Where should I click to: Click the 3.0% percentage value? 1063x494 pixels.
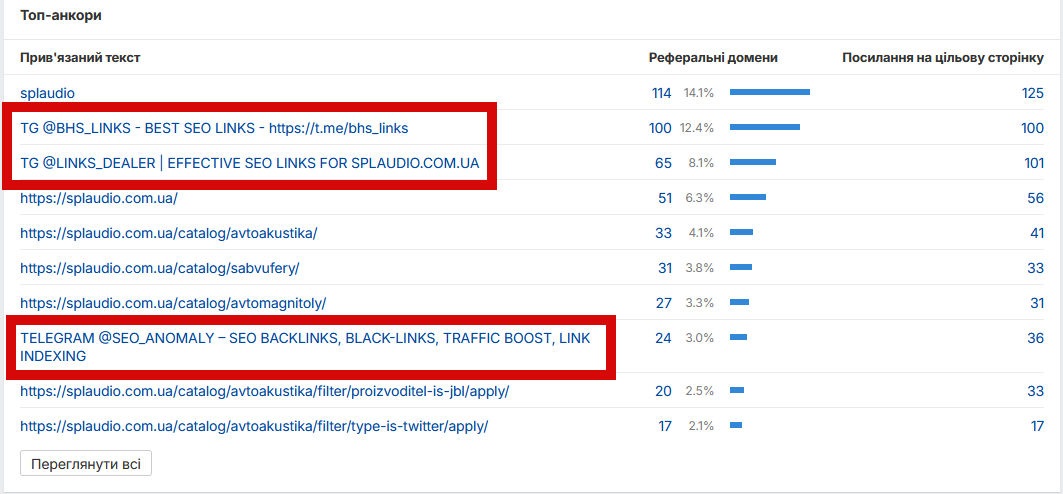(700, 338)
